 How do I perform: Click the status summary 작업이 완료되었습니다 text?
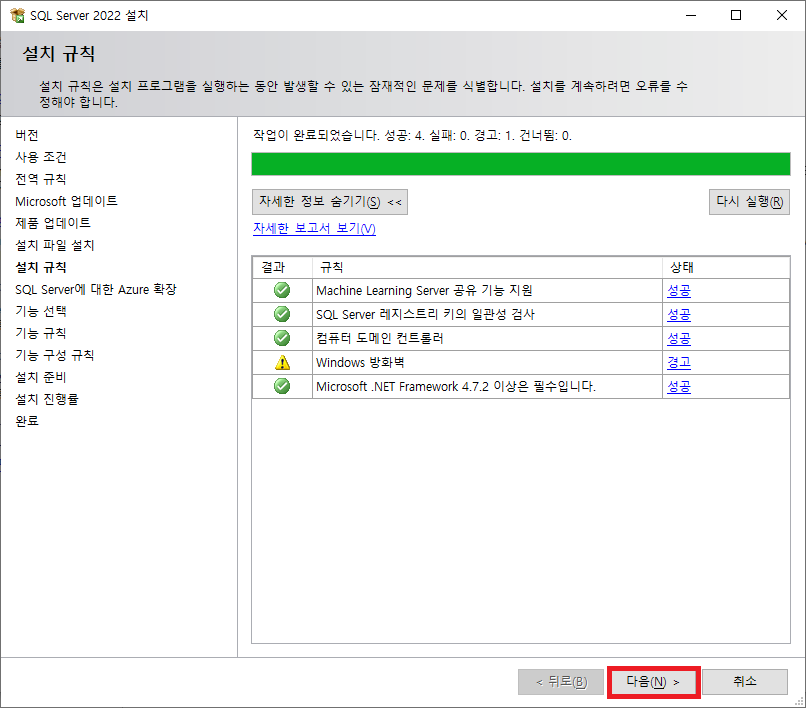tap(412, 136)
